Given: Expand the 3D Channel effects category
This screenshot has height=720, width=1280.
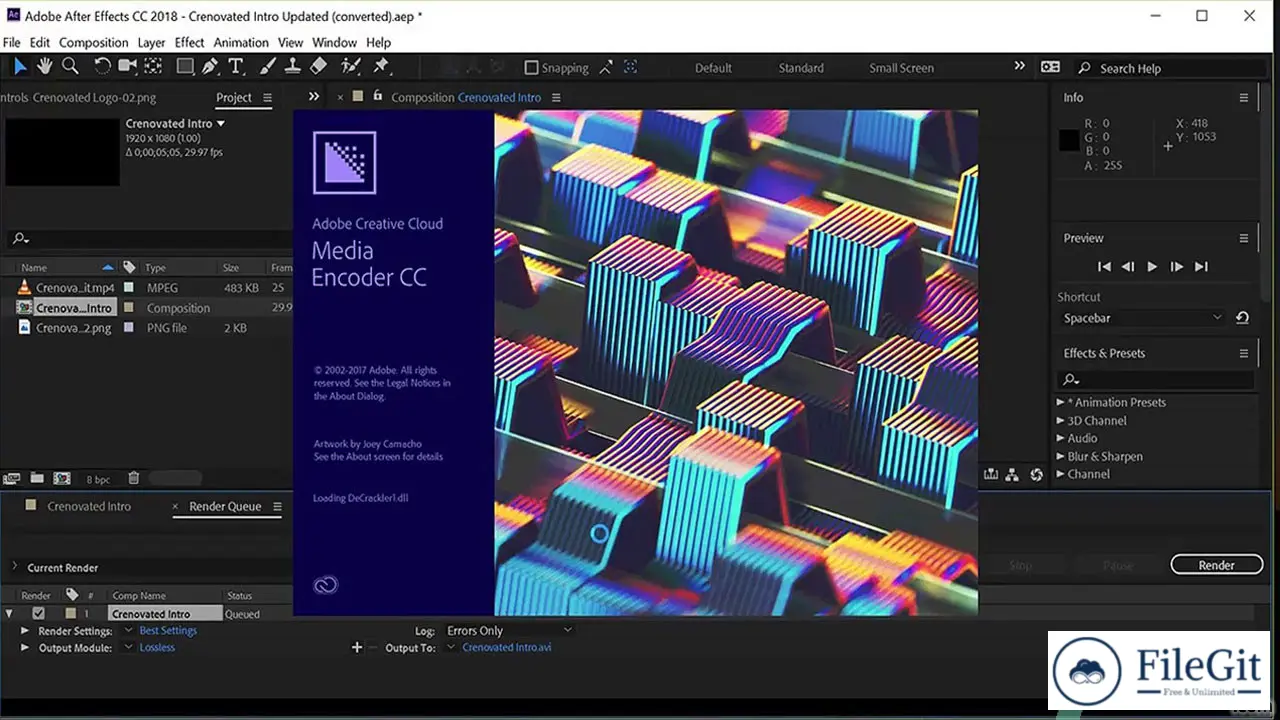Looking at the screenshot, I should pos(1061,421).
